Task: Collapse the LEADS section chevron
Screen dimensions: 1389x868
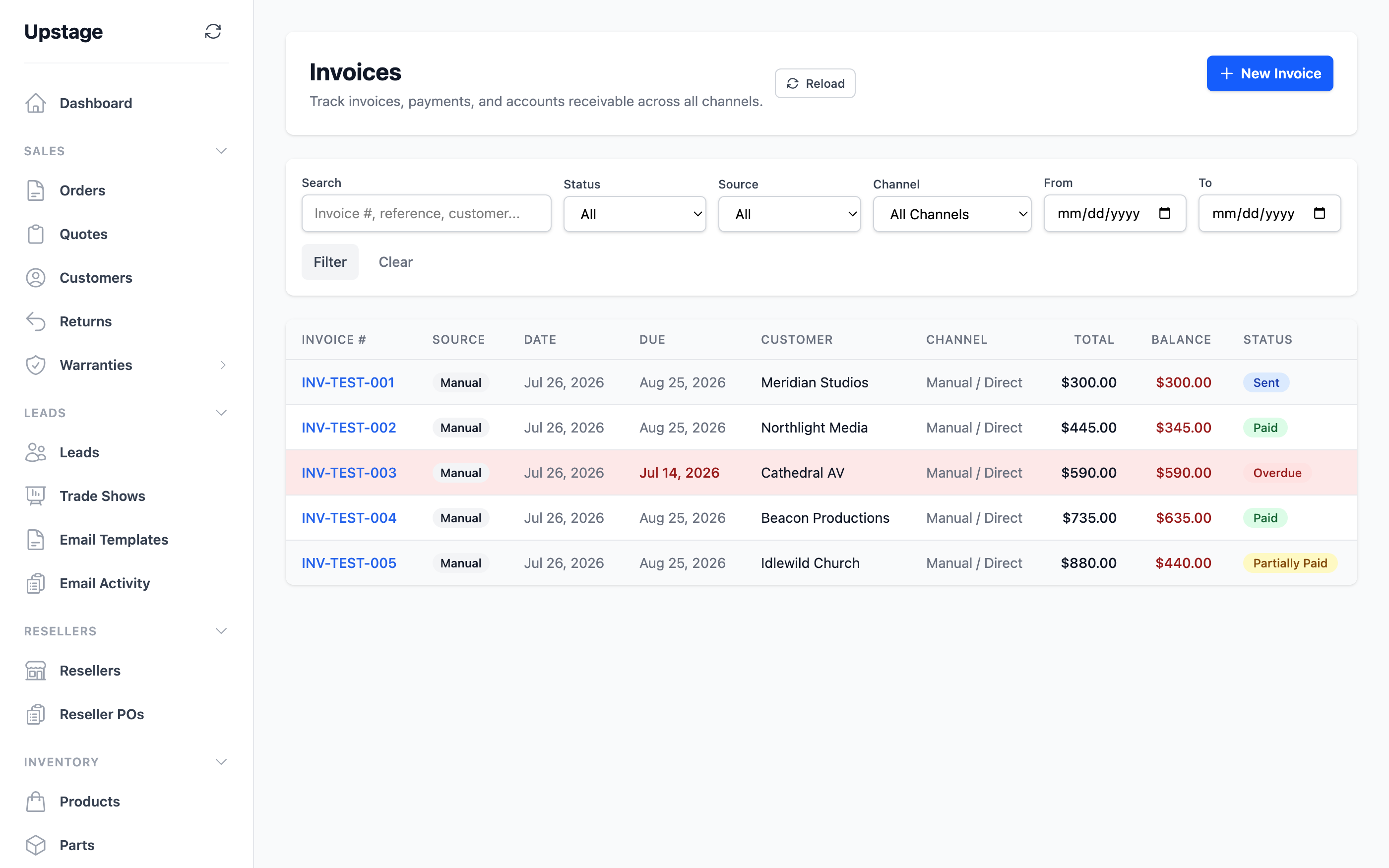Action: [x=221, y=413]
